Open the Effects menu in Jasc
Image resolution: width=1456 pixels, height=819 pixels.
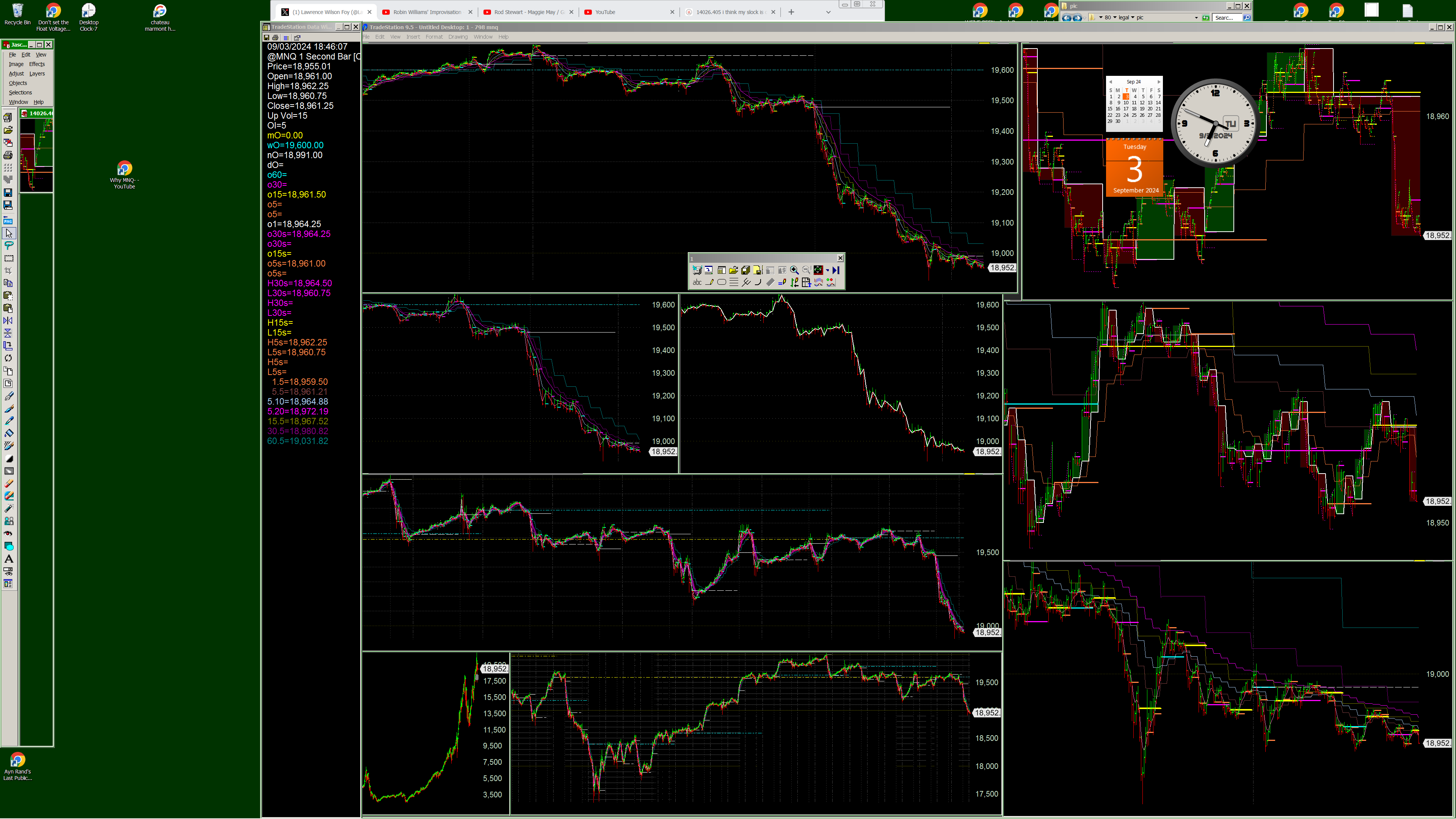tap(37, 64)
